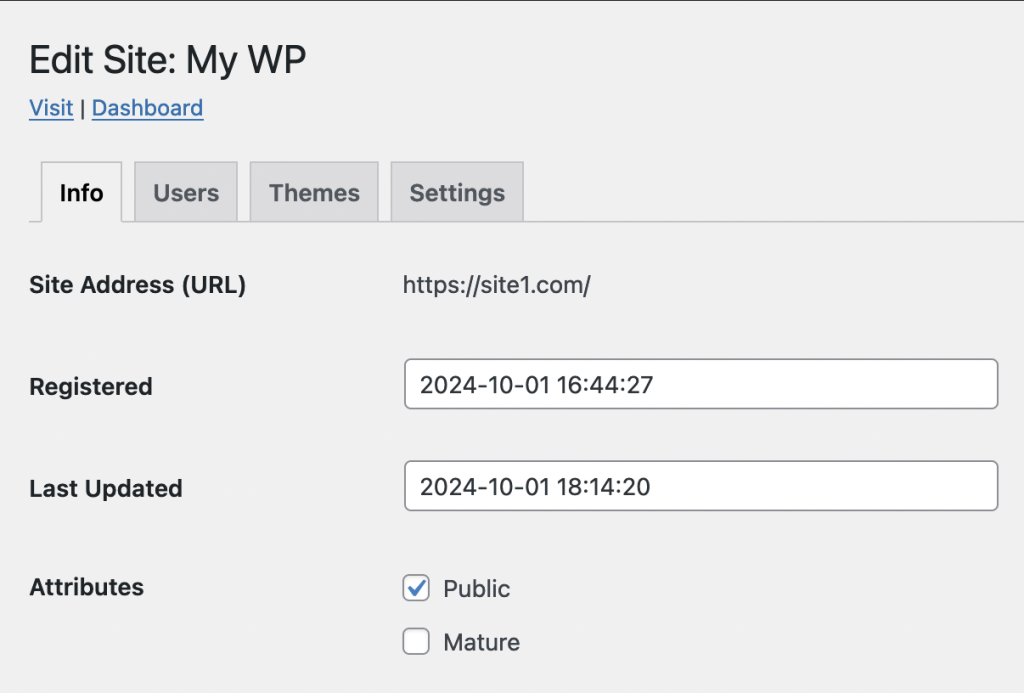Go to the Dashboard link
The width and height of the screenshot is (1024, 693).
[x=147, y=108]
